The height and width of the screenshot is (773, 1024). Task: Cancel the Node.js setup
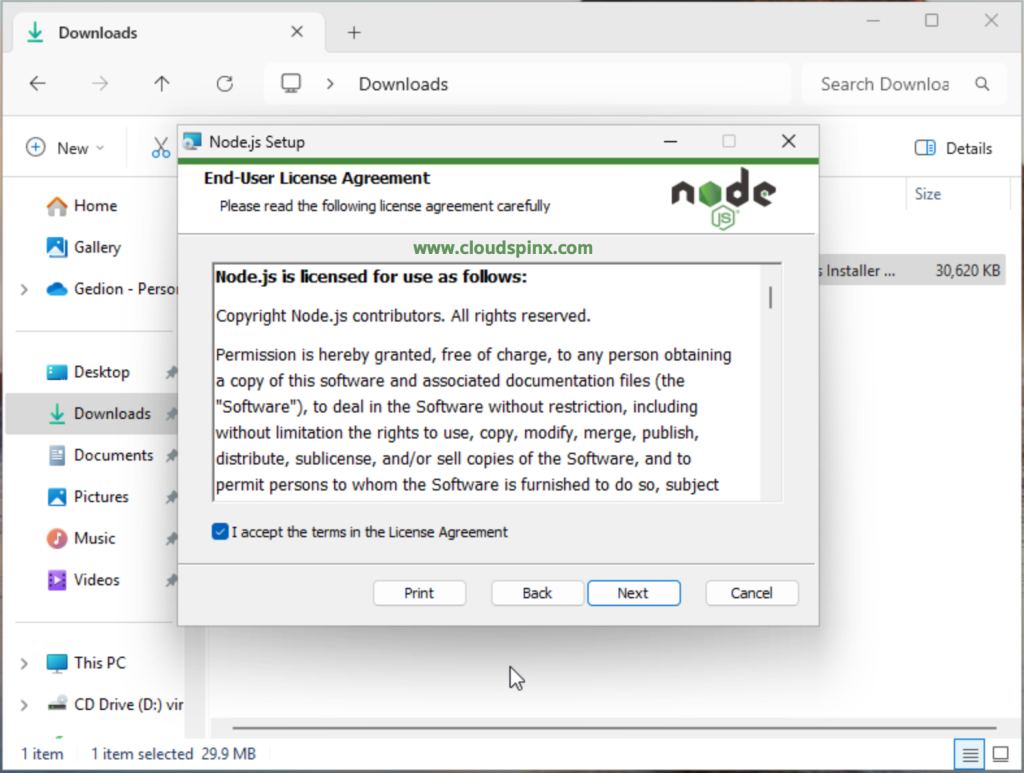coord(751,593)
